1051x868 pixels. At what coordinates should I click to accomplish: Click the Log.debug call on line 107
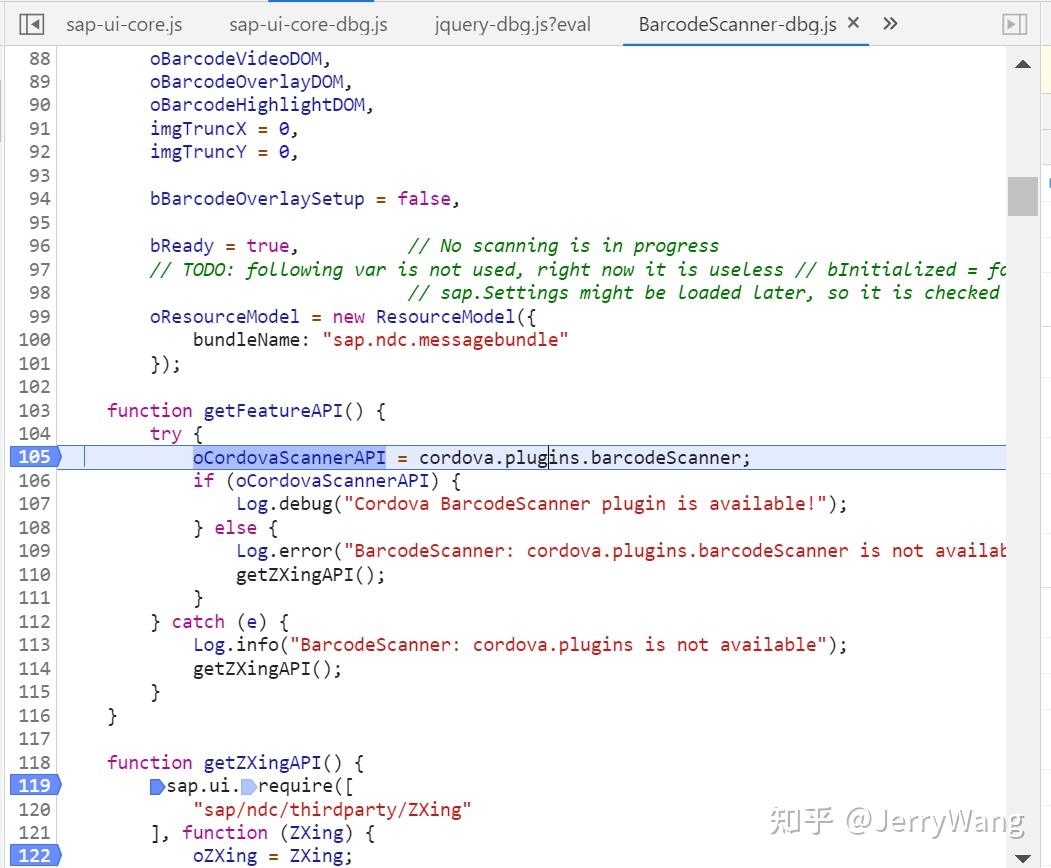pyautogui.click(x=542, y=503)
